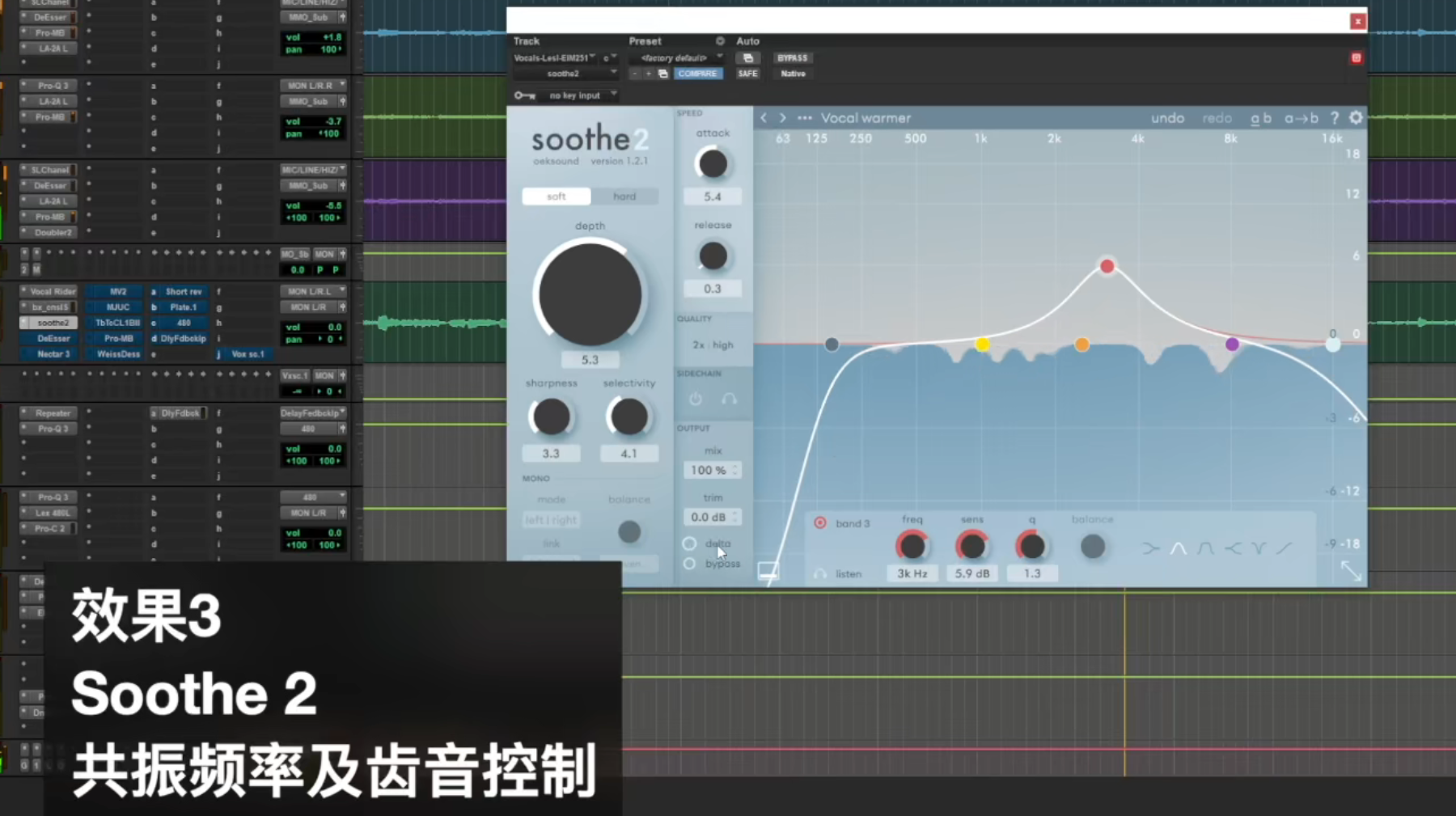Open the factory default preset dropdown

[678, 58]
